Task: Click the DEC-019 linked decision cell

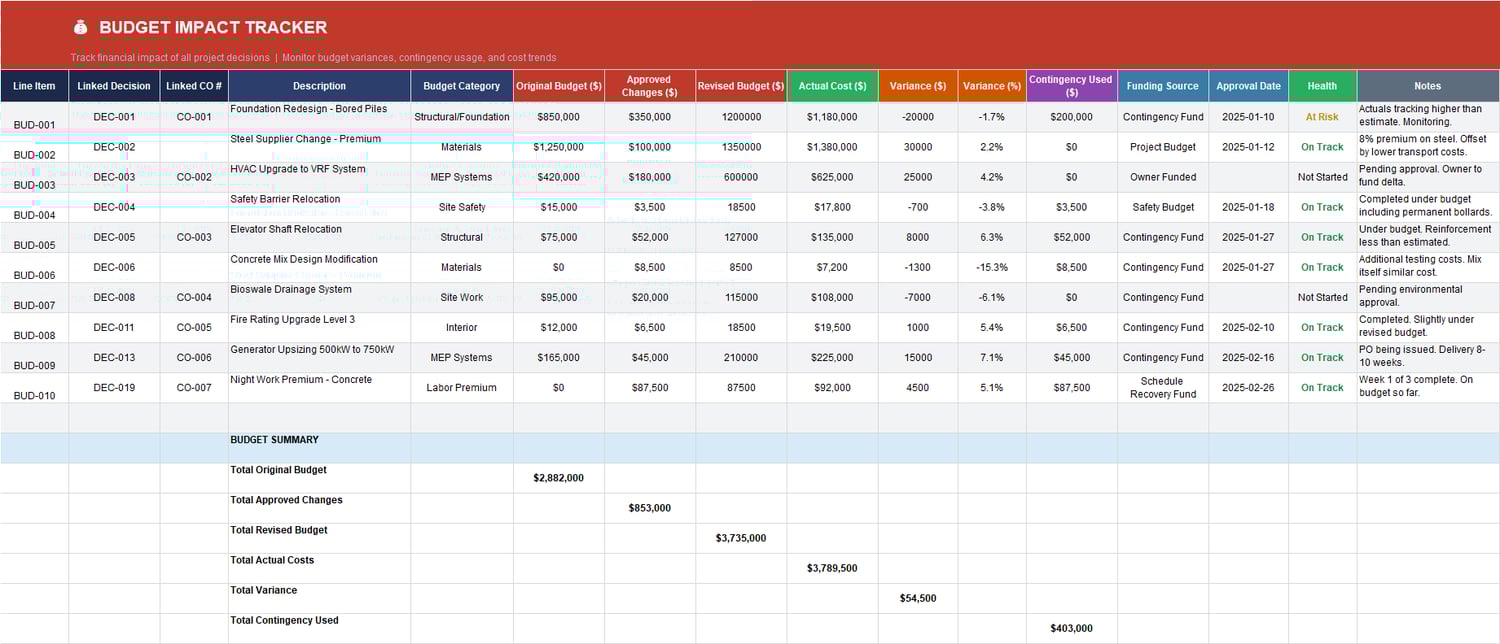Action: pyautogui.click(x=114, y=387)
